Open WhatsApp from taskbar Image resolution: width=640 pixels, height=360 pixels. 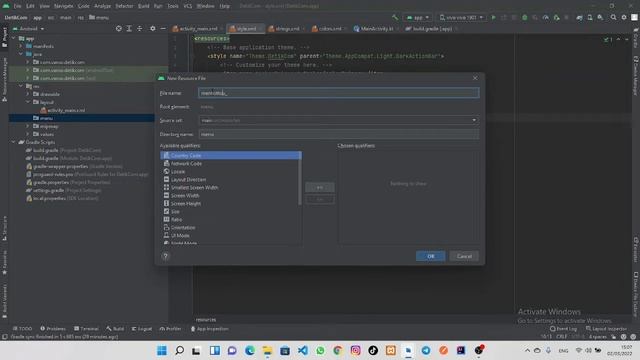[x=320, y=350]
